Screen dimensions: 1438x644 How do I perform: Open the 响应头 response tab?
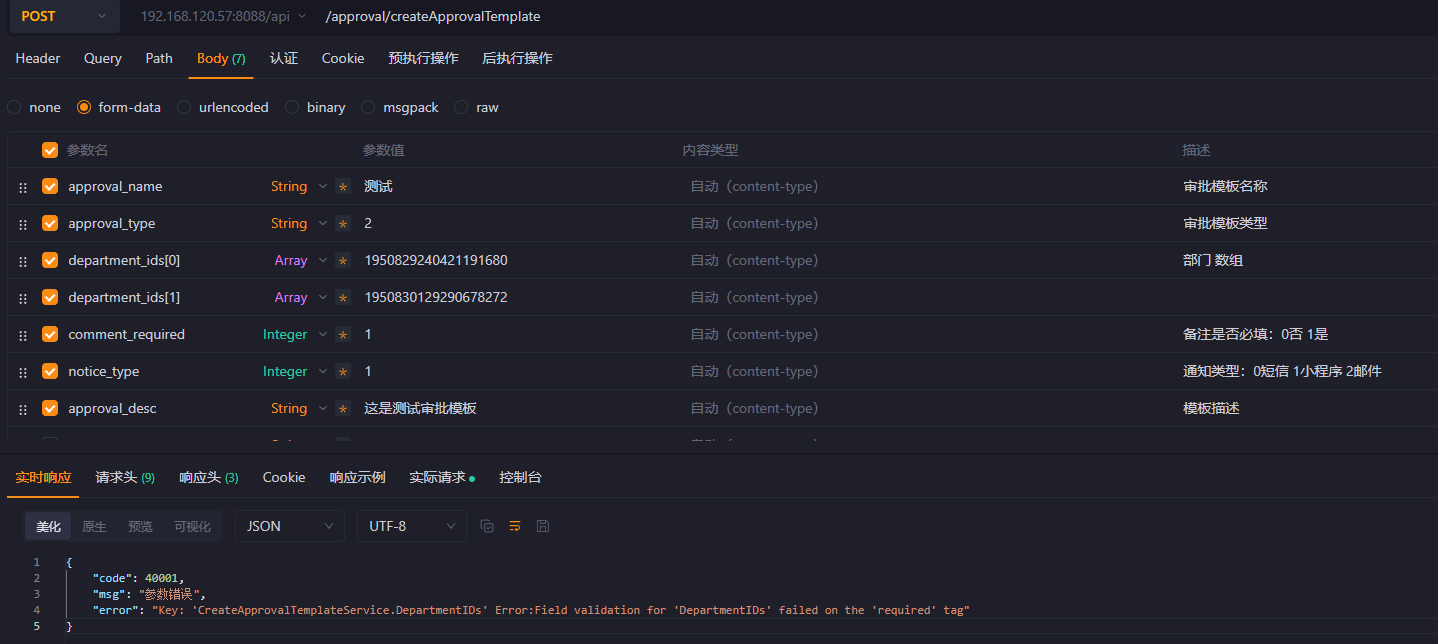pyautogui.click(x=209, y=478)
